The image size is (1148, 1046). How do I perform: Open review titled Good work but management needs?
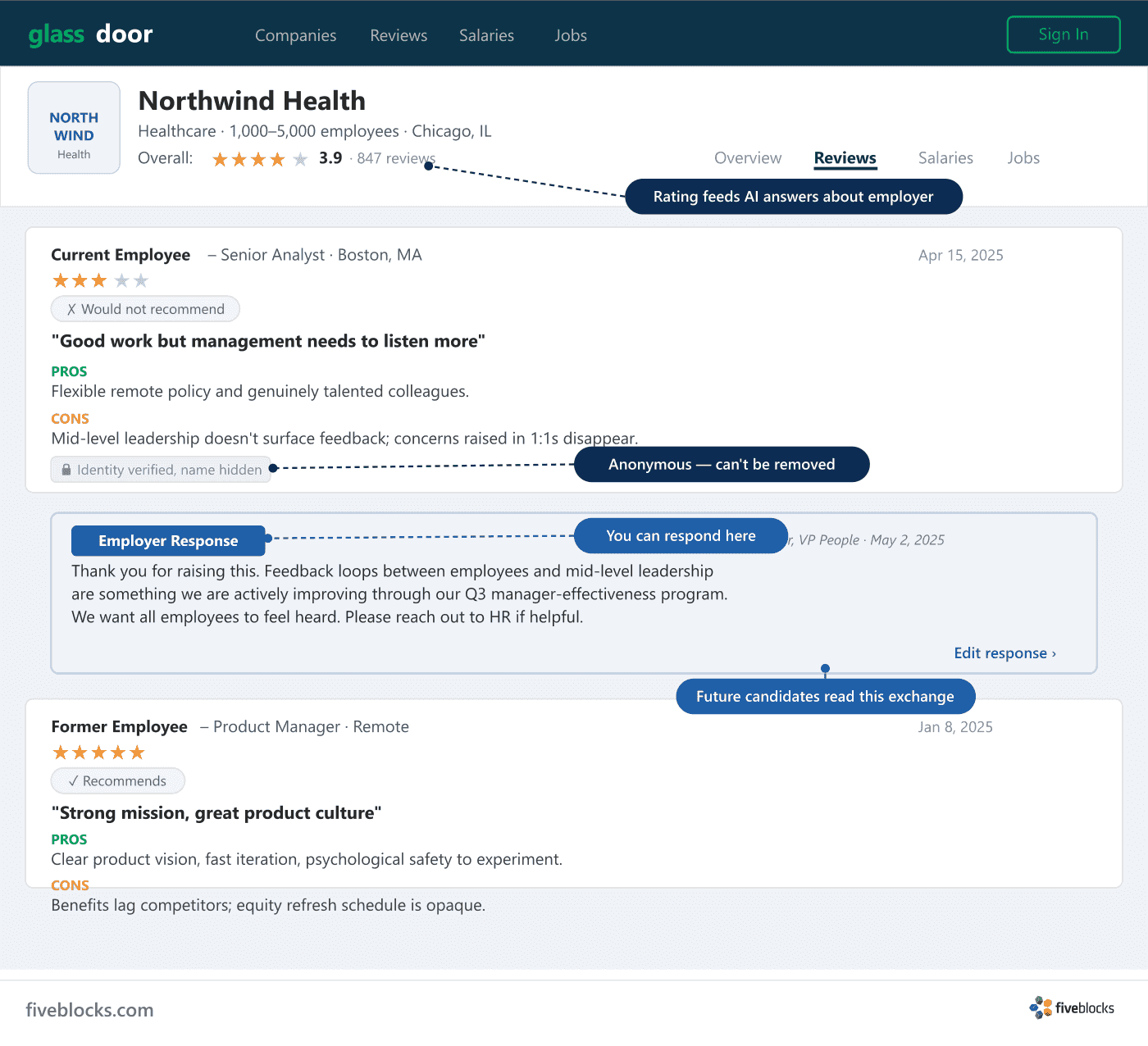268,341
